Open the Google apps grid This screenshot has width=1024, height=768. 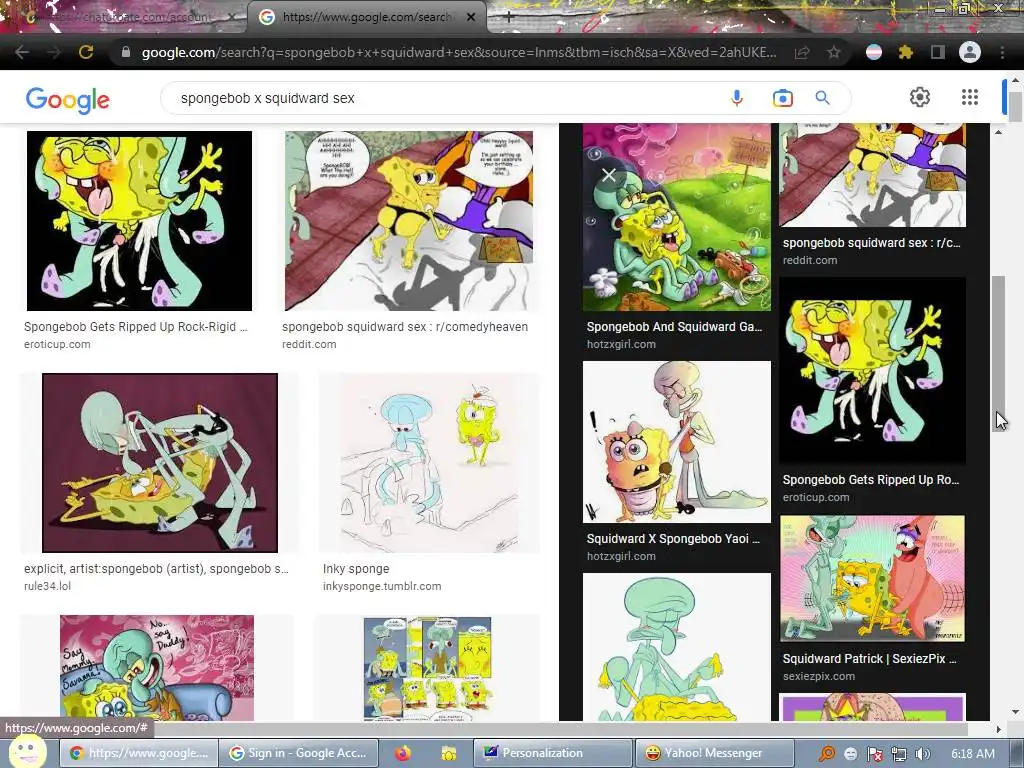pos(970,97)
